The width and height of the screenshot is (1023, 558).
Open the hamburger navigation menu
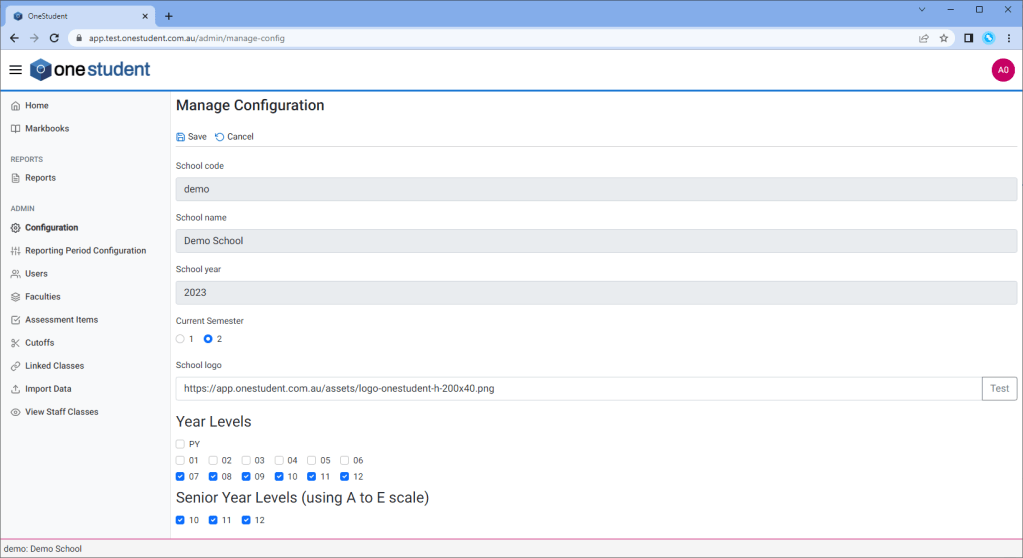[15, 69]
